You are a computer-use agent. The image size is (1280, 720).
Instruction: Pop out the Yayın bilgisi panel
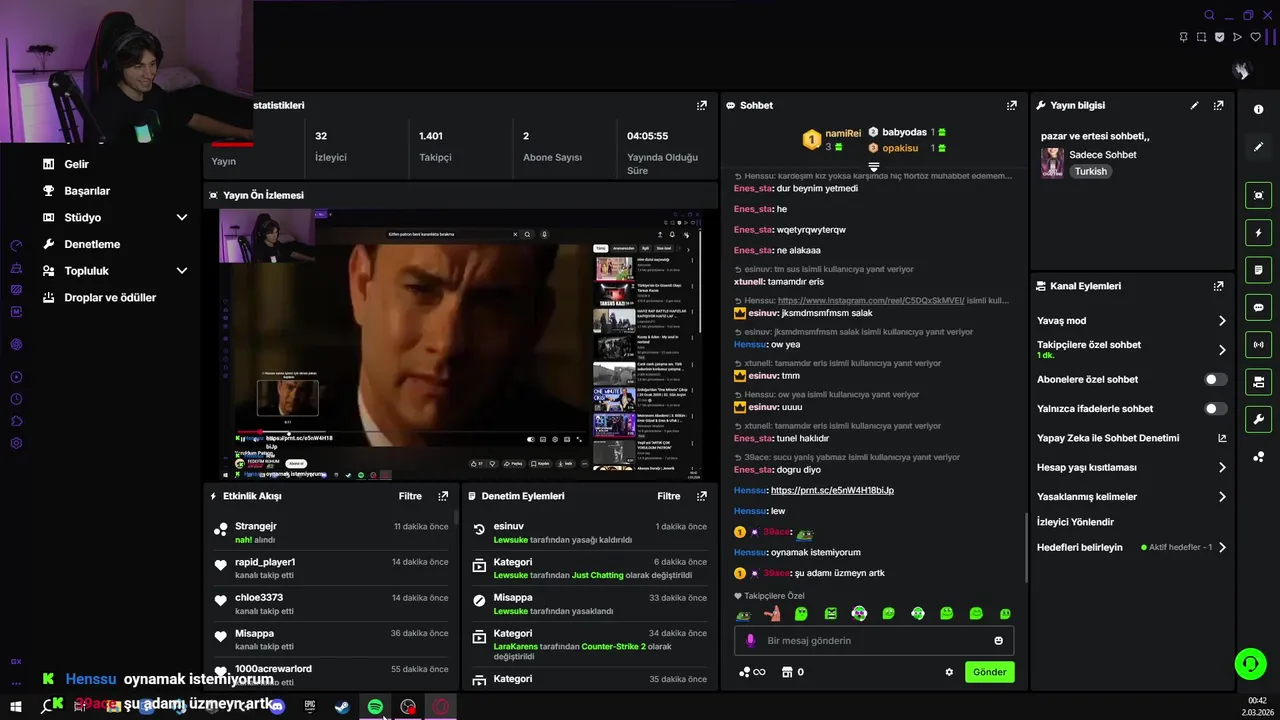[x=1218, y=105]
